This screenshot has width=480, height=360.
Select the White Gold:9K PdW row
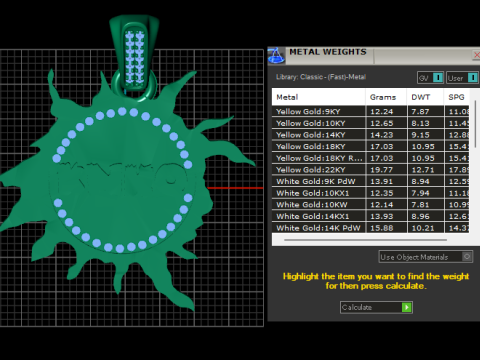(371, 181)
